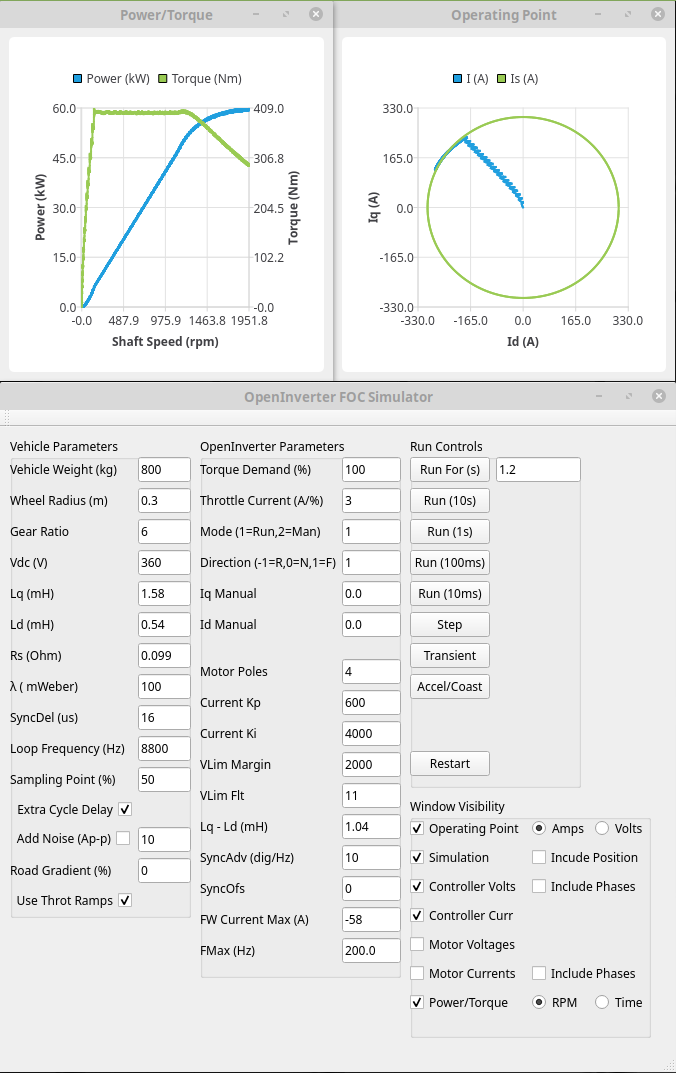Screen dimensions: 676x1073
Task: Enable Incude Position checkbox
Action: (539, 857)
